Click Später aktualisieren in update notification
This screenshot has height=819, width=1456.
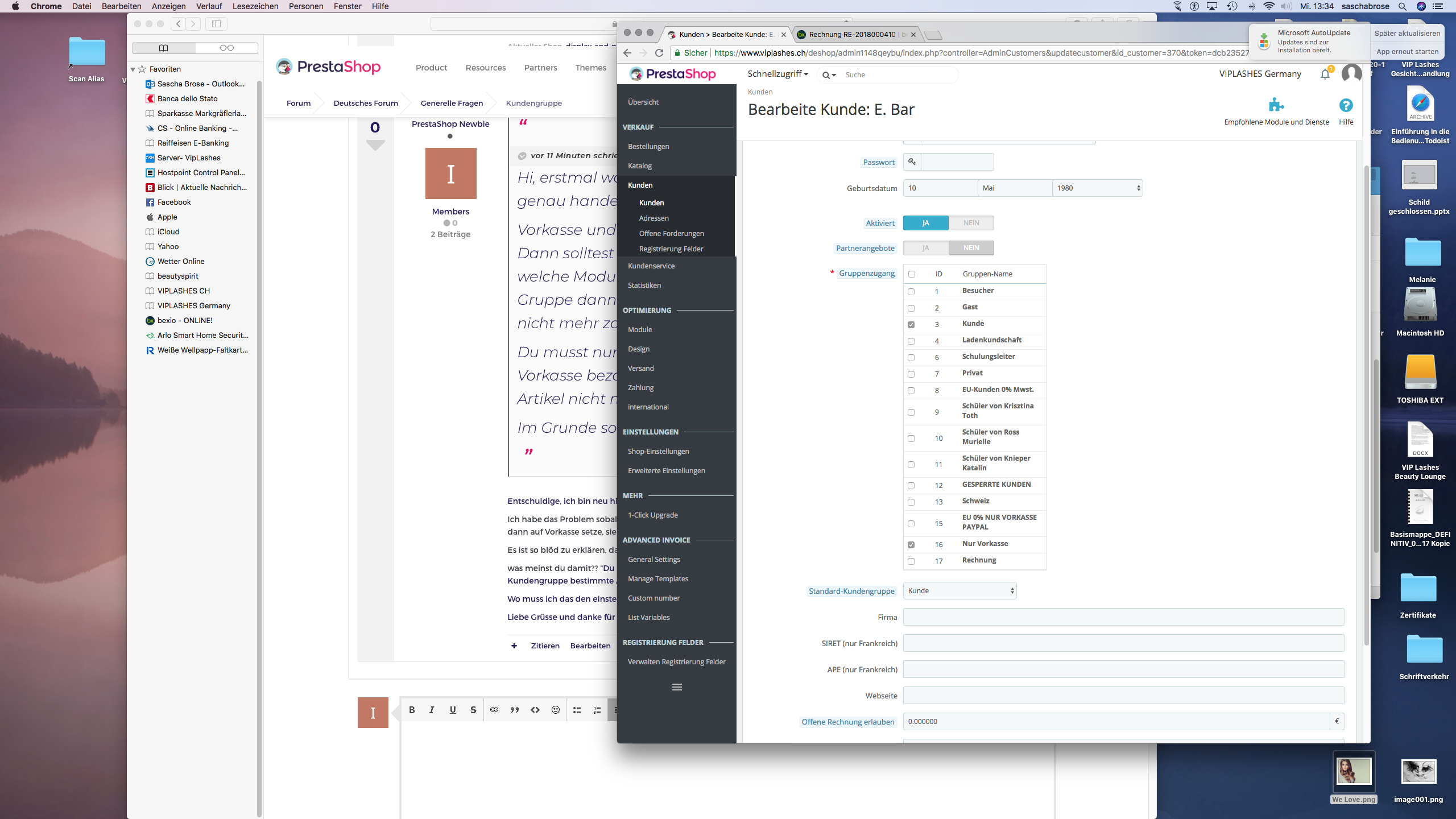1407,34
